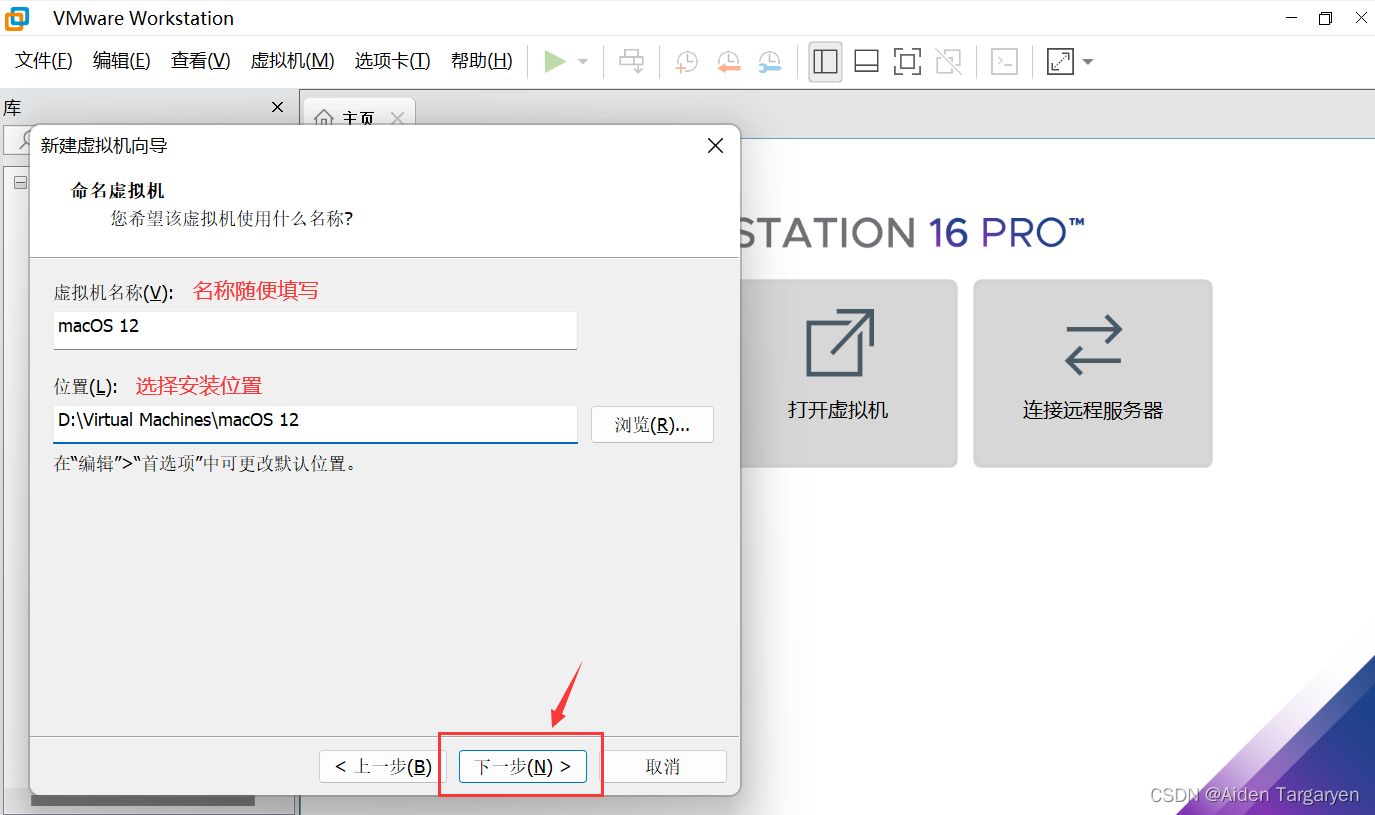This screenshot has width=1375, height=815.
Task: Close the 新建虚拟机向导 wizard dialog
Action: click(715, 145)
